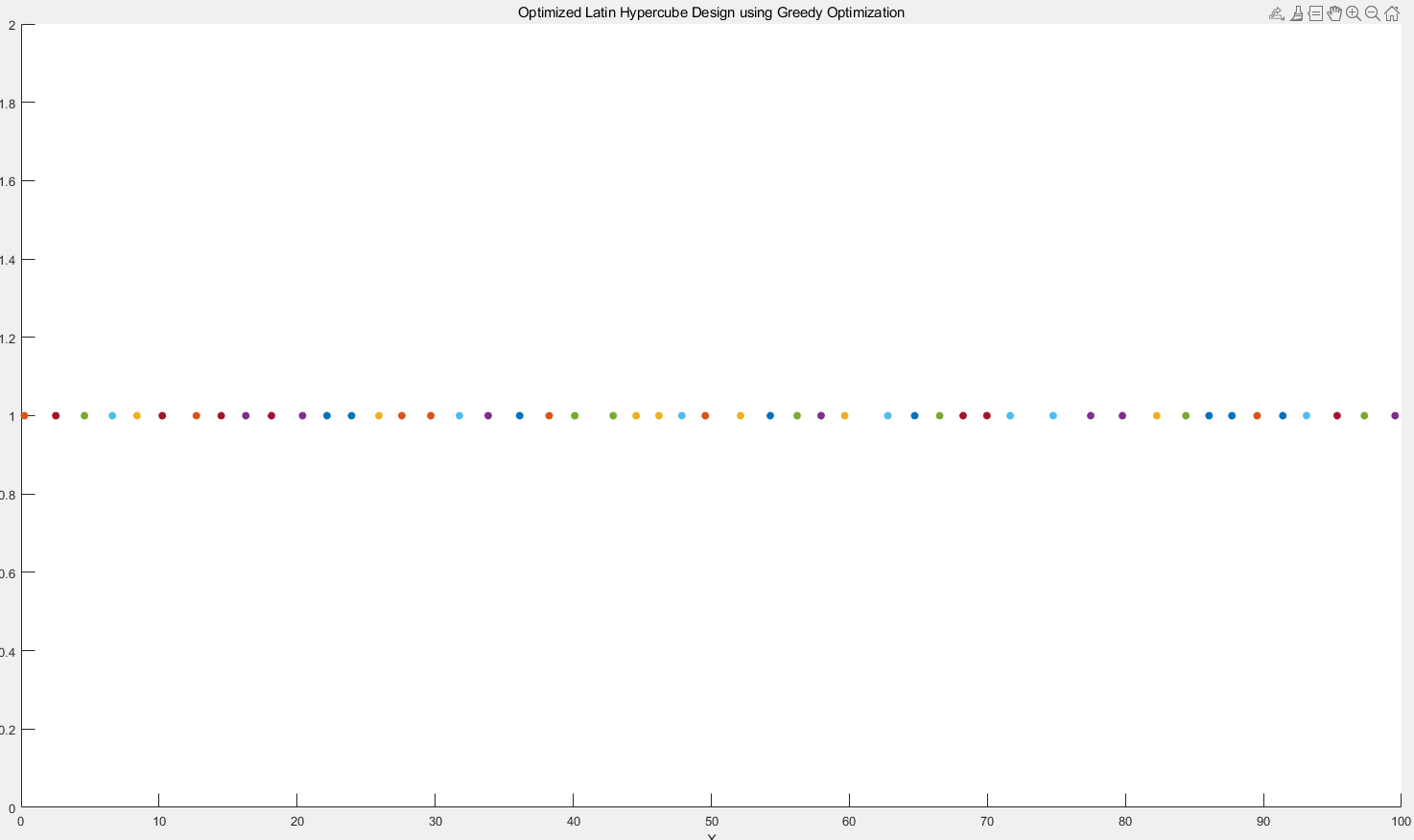Viewport: 1414px width, 840px height.
Task: Click y-axis tick label 2 at top
Action: pos(12,25)
